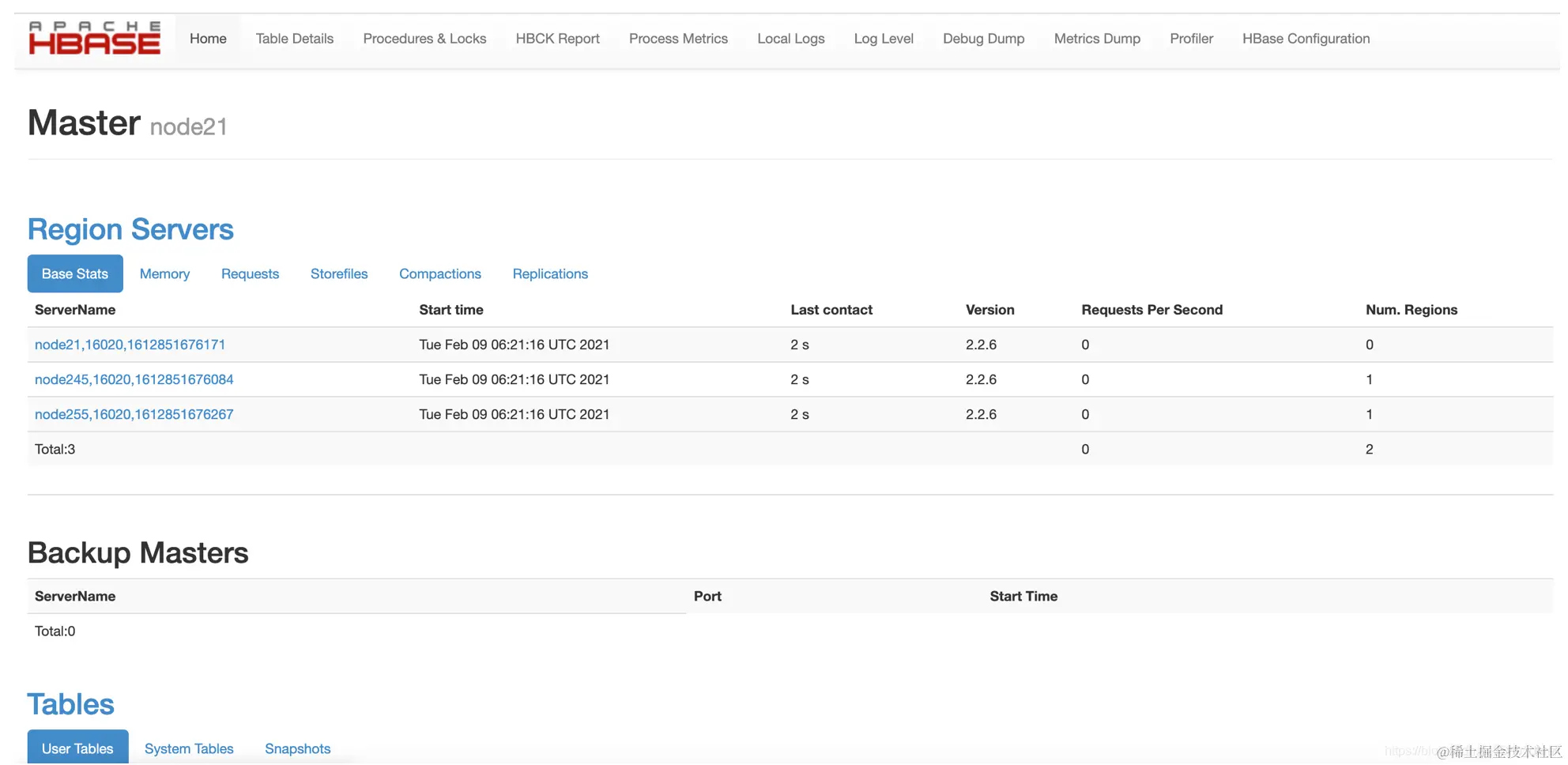The image size is (1568, 765).
Task: Click the start time in node21's row
Action: [514, 345]
